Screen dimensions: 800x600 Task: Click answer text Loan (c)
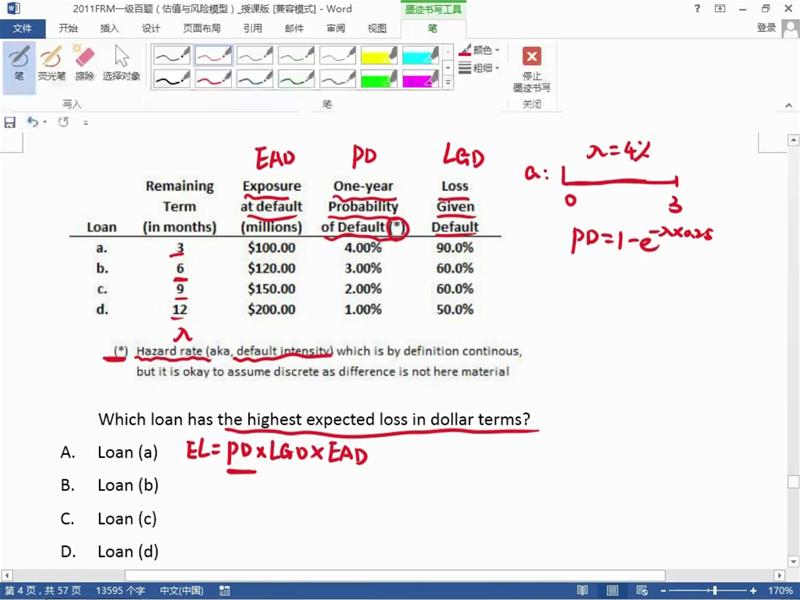pyautogui.click(x=127, y=518)
